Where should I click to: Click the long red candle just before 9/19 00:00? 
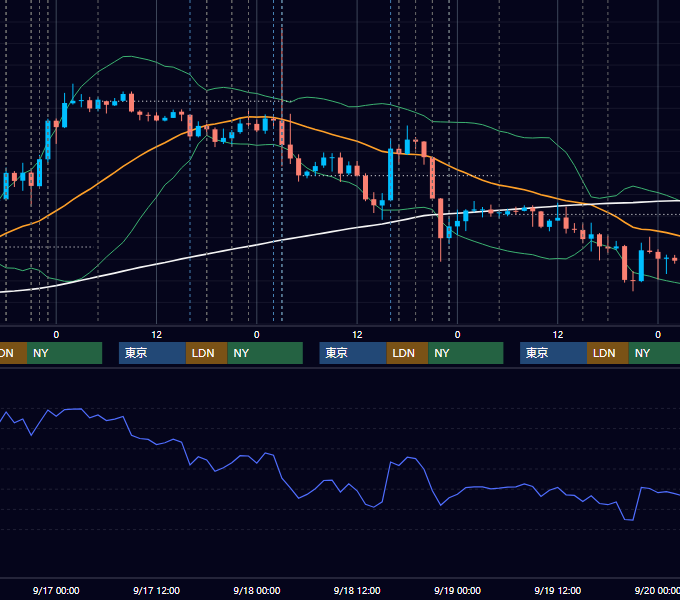coord(441,218)
